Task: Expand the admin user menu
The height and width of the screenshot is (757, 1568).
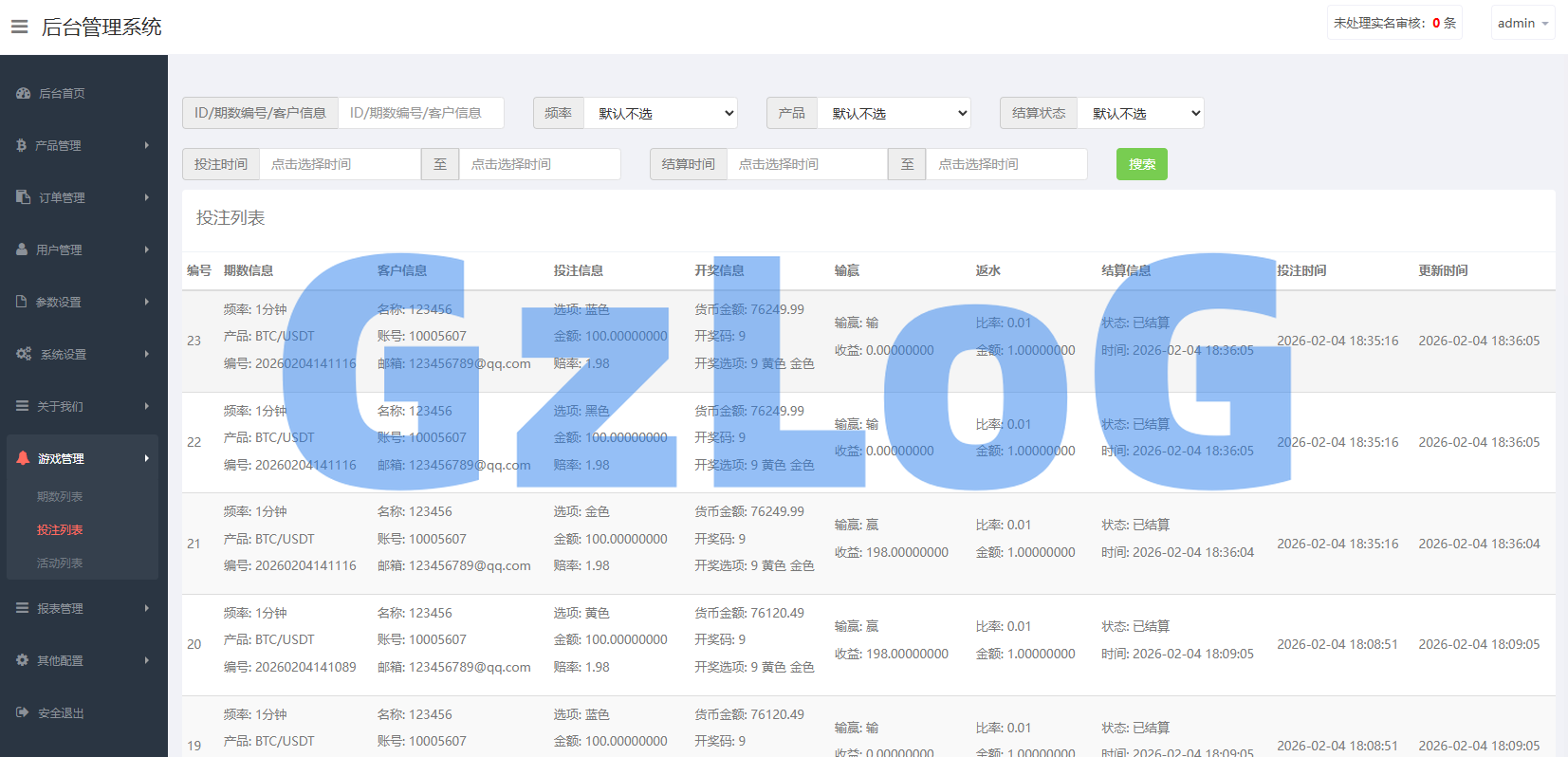Action: [1522, 23]
